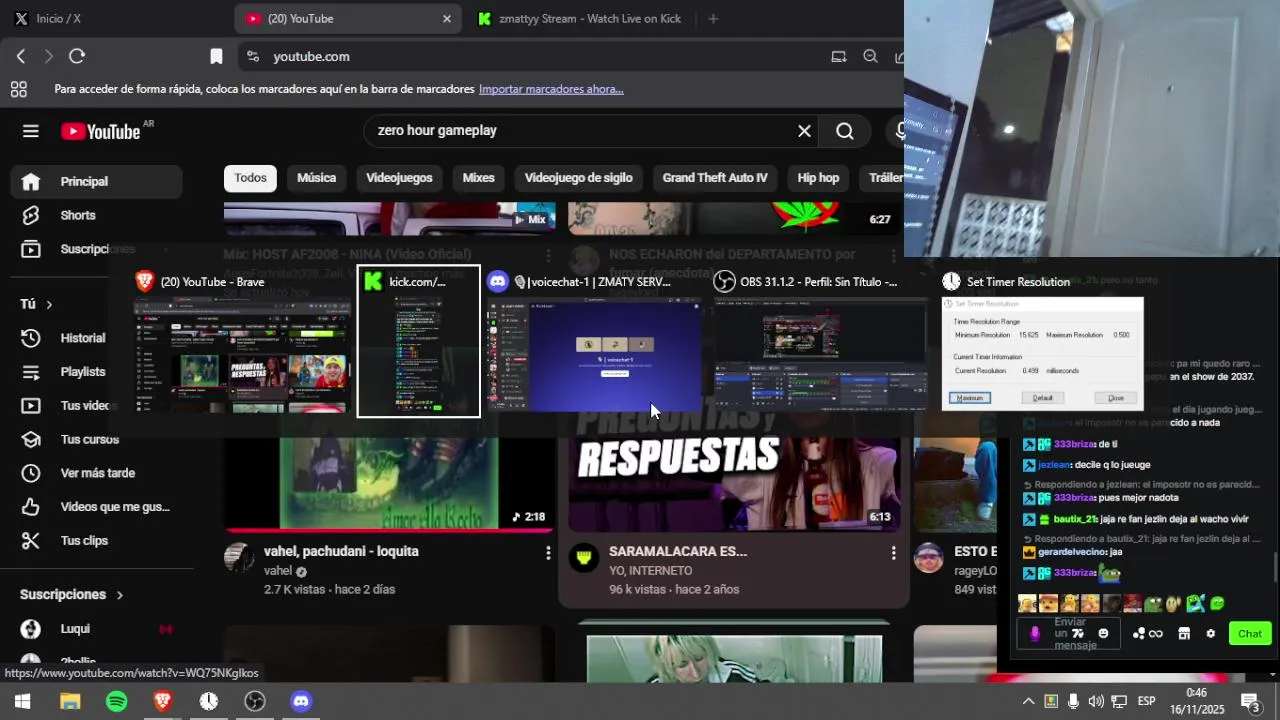Switch to the Inicio / X tab
This screenshot has height=720, width=1280.
coord(58,19)
